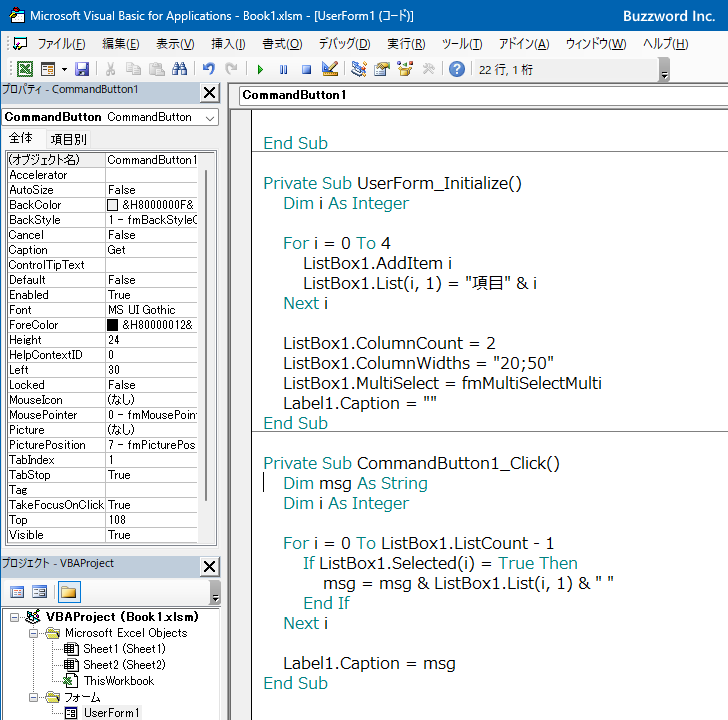
Task: Select the Enabled property row
Action: [x=103, y=295]
